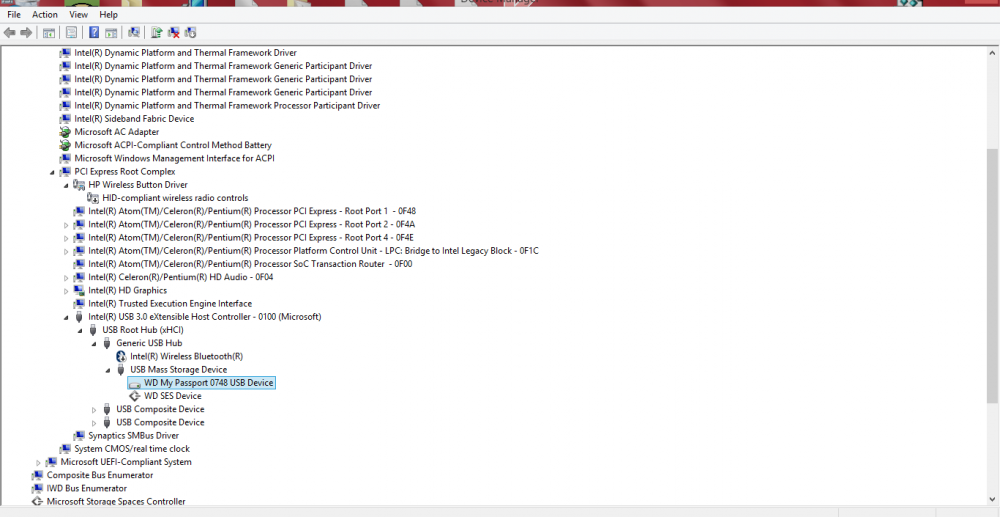The image size is (1000, 517).
Task: Expand the PCI Express Root Port 4 node
Action: (66, 238)
